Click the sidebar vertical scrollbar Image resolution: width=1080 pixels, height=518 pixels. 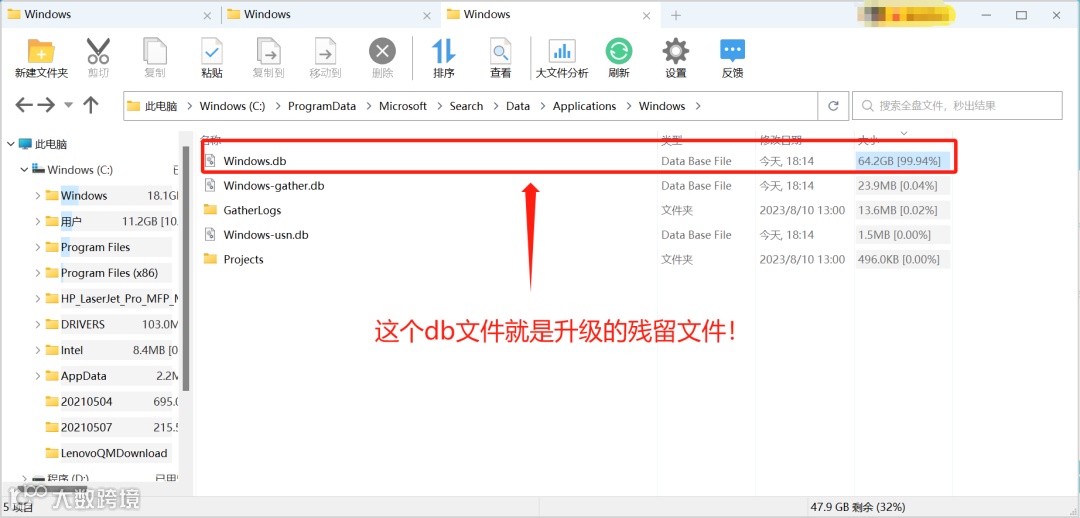click(x=185, y=269)
